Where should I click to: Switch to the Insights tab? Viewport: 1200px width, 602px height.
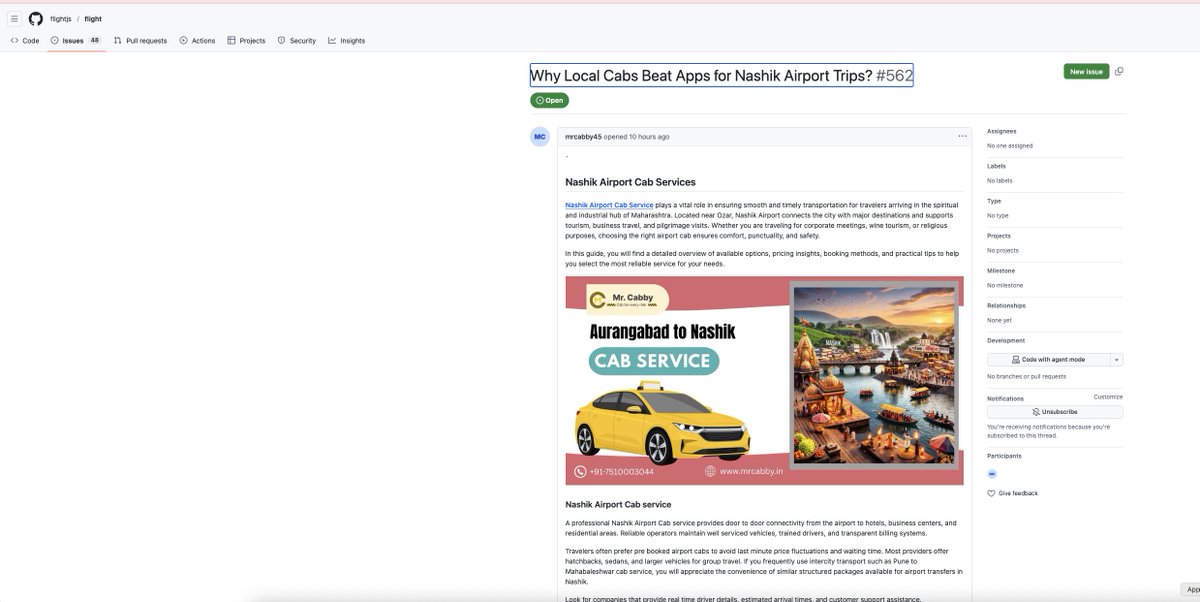coord(346,41)
